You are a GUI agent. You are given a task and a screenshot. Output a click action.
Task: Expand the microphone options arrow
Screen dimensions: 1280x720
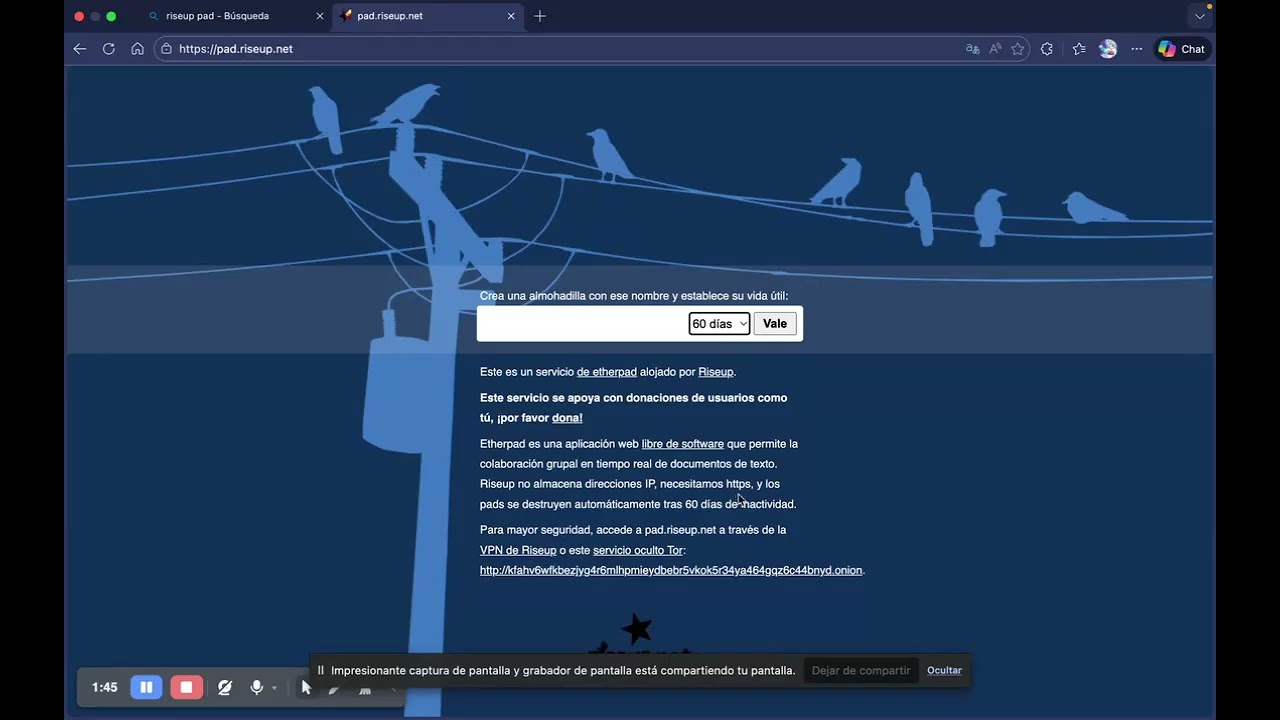pos(274,688)
